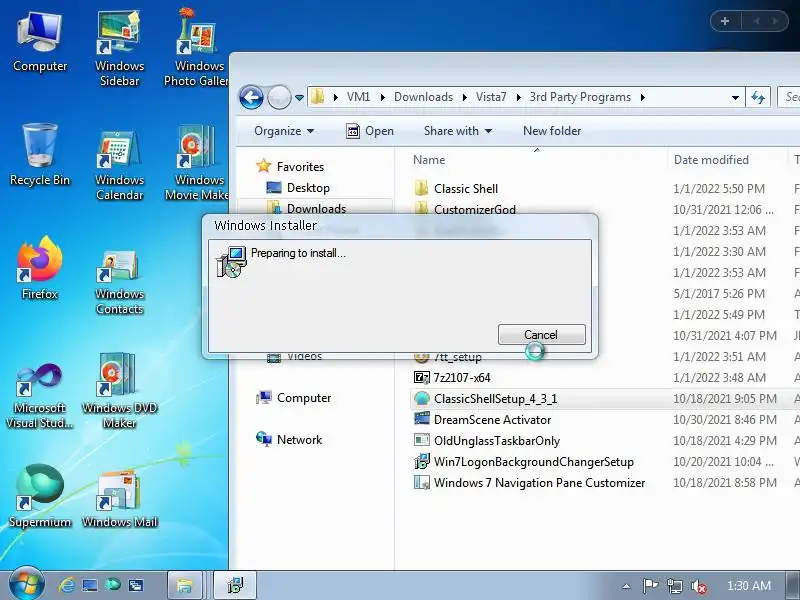
Task: Click the muted volume tray icon
Action: point(698,586)
